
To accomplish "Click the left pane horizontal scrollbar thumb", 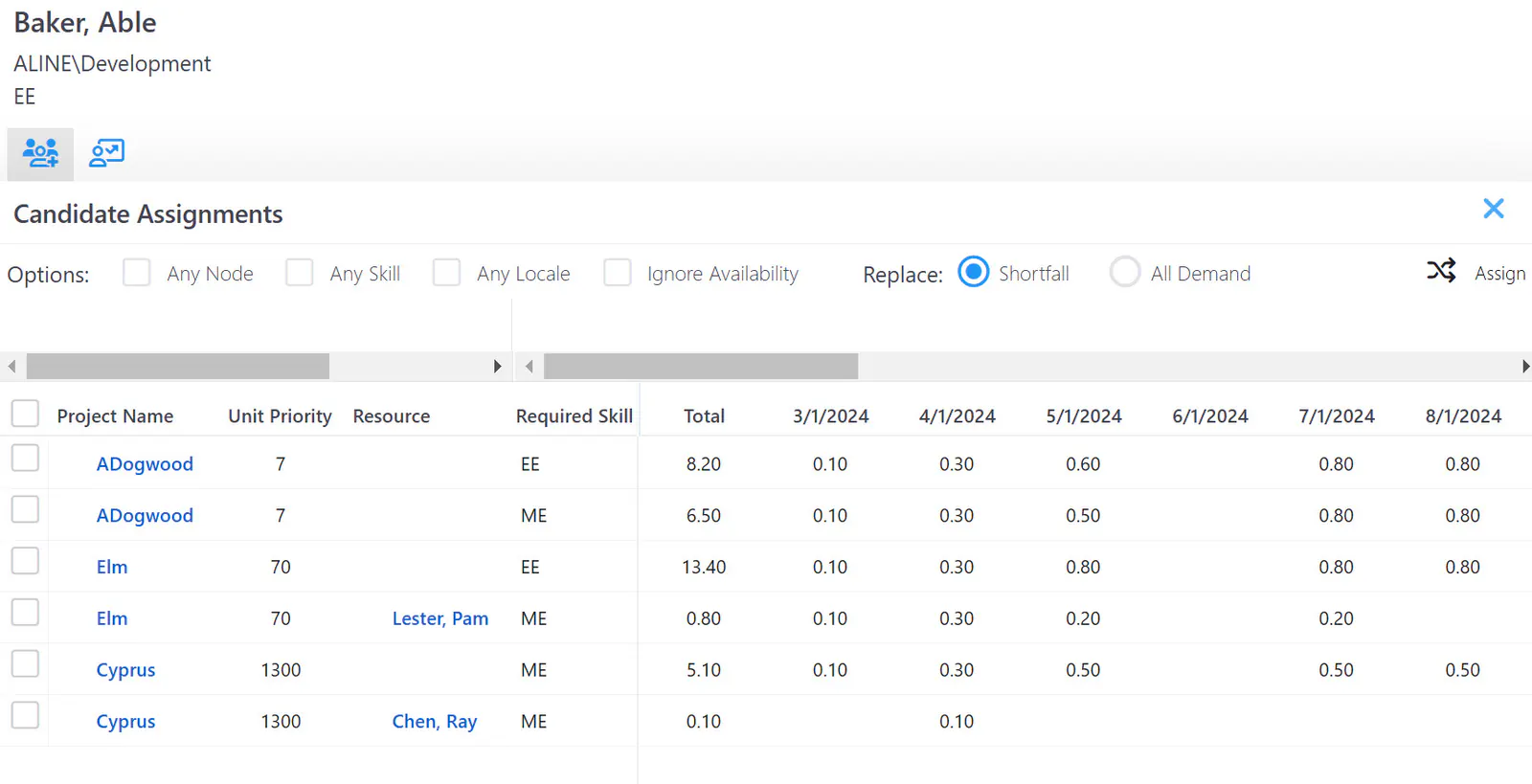I will point(178,367).
